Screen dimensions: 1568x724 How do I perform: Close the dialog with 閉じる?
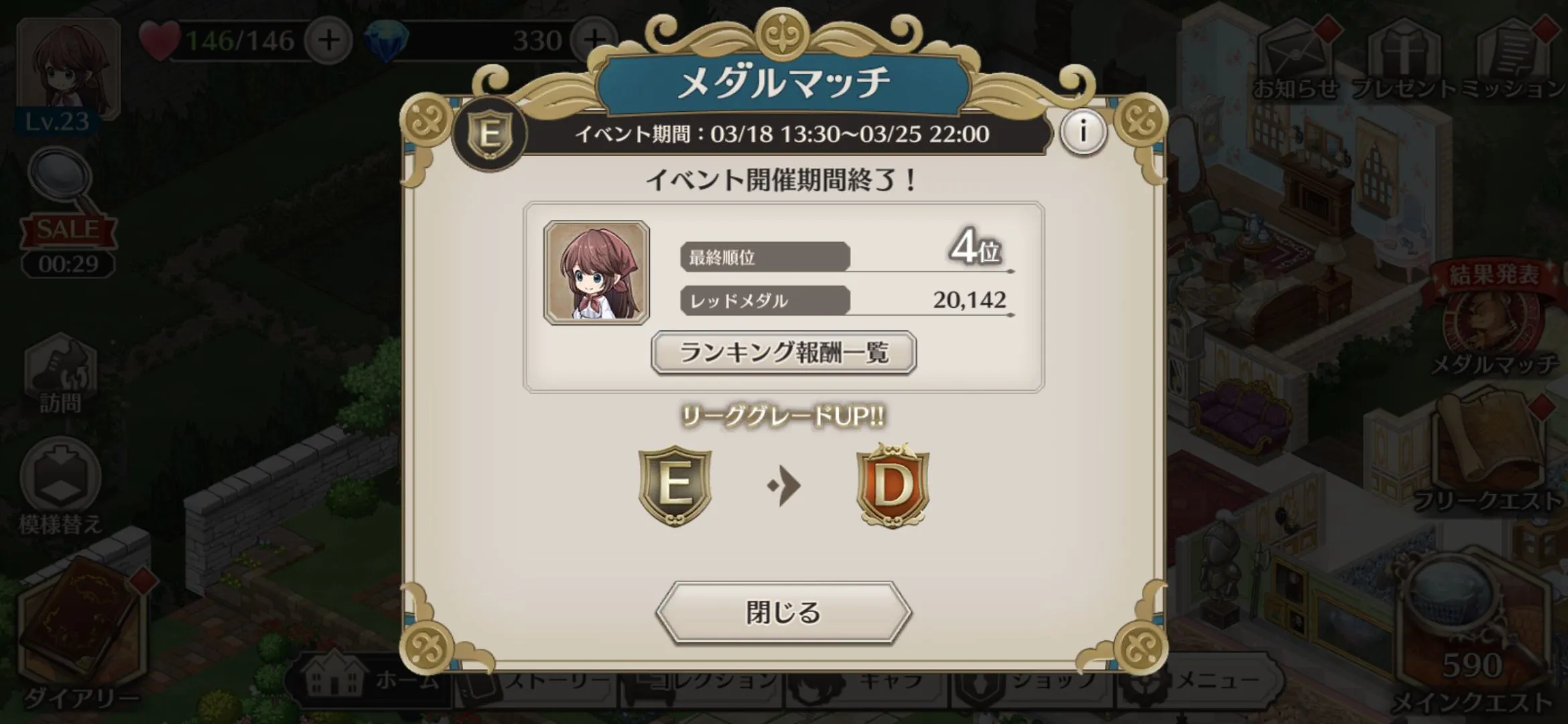[x=783, y=613]
